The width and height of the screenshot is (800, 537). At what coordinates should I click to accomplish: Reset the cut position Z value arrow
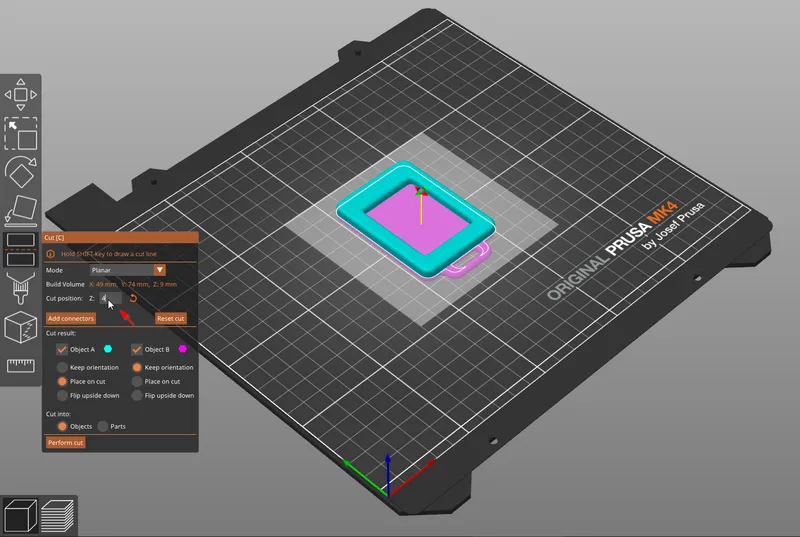[x=133, y=298]
